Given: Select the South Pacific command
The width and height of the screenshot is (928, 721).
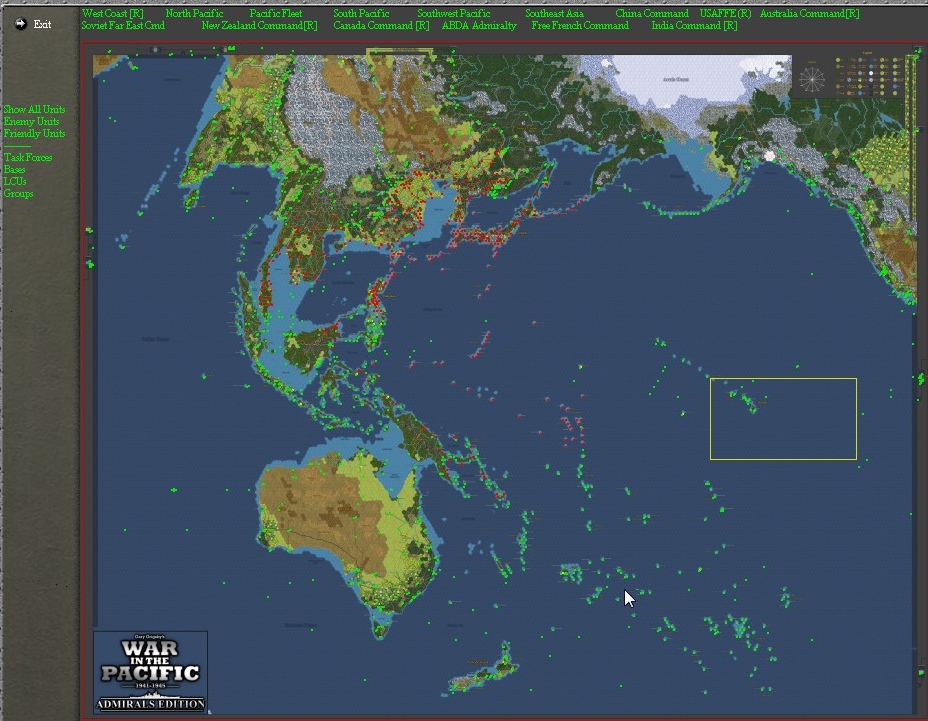Looking at the screenshot, I should 361,13.
